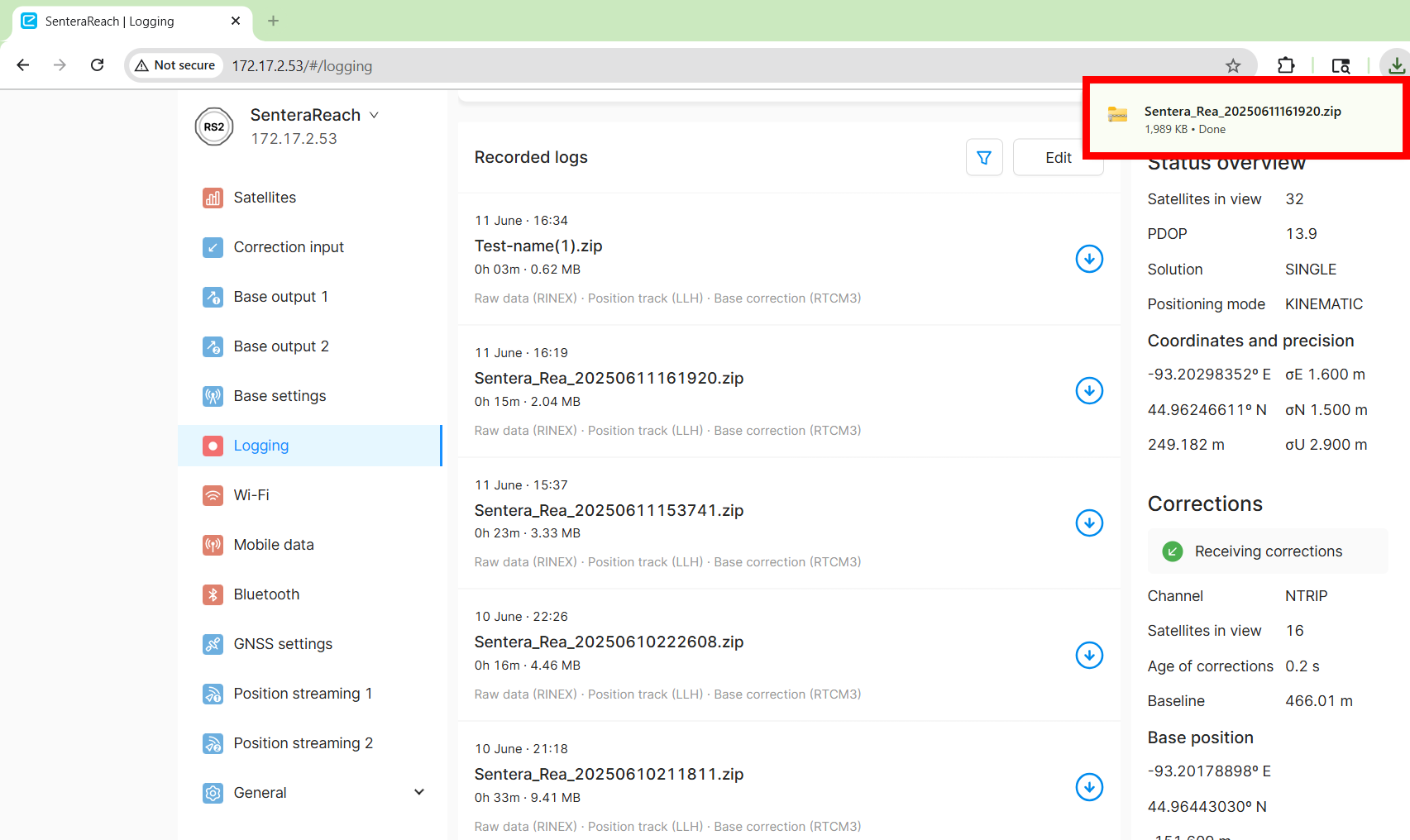Open the browser downloads panel icon
The width and height of the screenshot is (1410, 840).
pyautogui.click(x=1396, y=65)
